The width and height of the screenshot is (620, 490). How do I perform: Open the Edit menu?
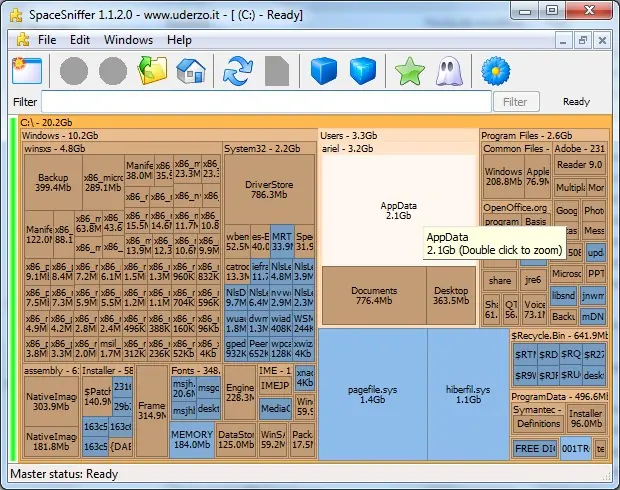(x=80, y=40)
